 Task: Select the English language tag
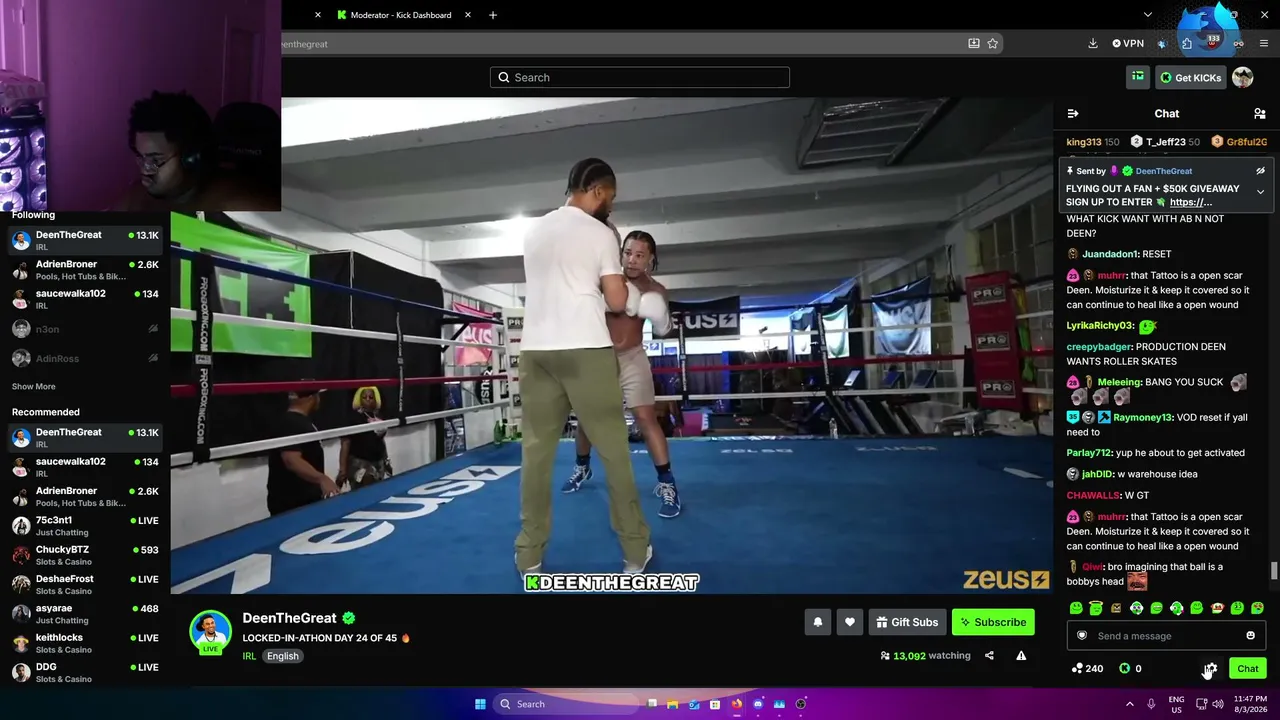coord(283,656)
